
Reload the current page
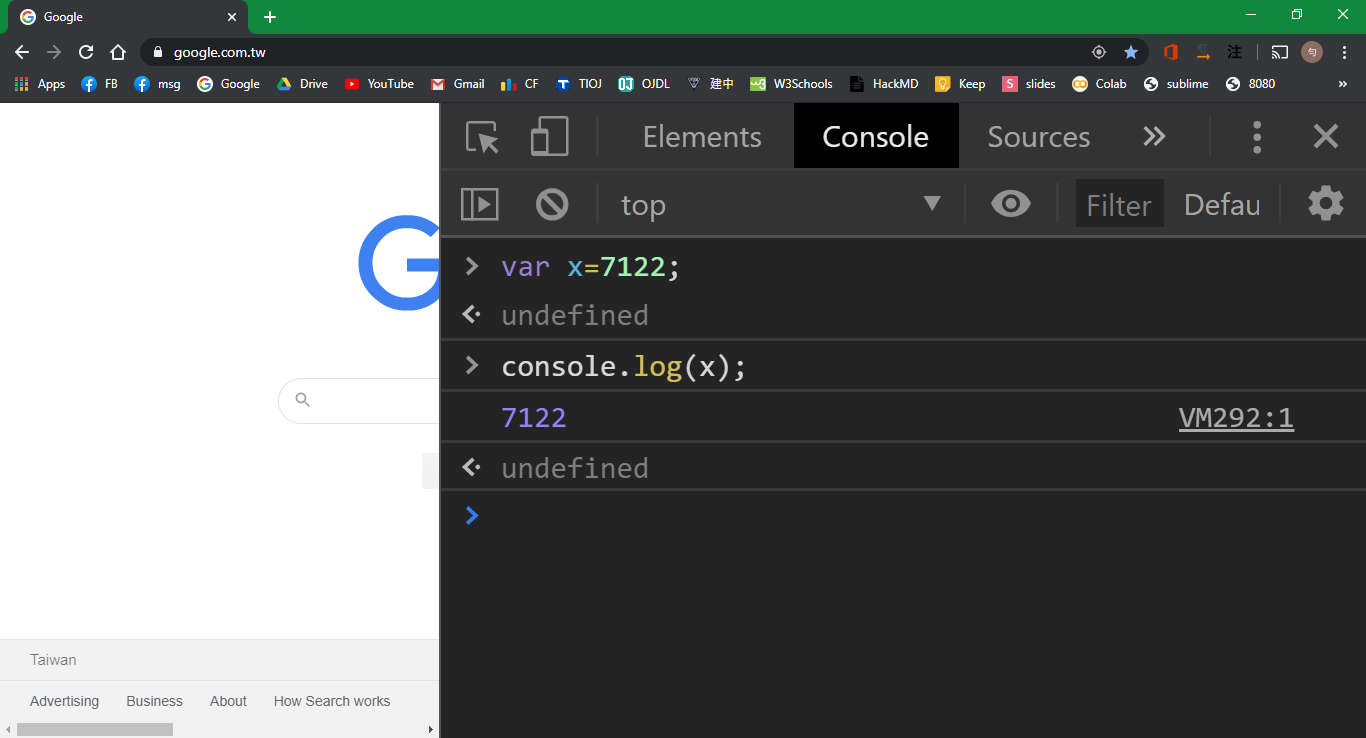tap(86, 52)
